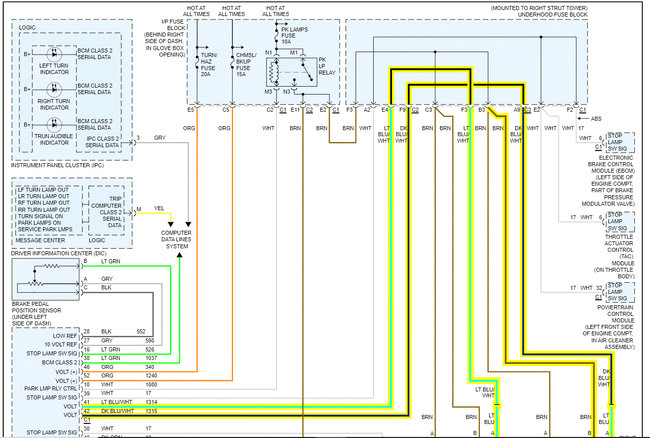
Task: Select the PK LP RELAY label
Action: tap(327, 66)
